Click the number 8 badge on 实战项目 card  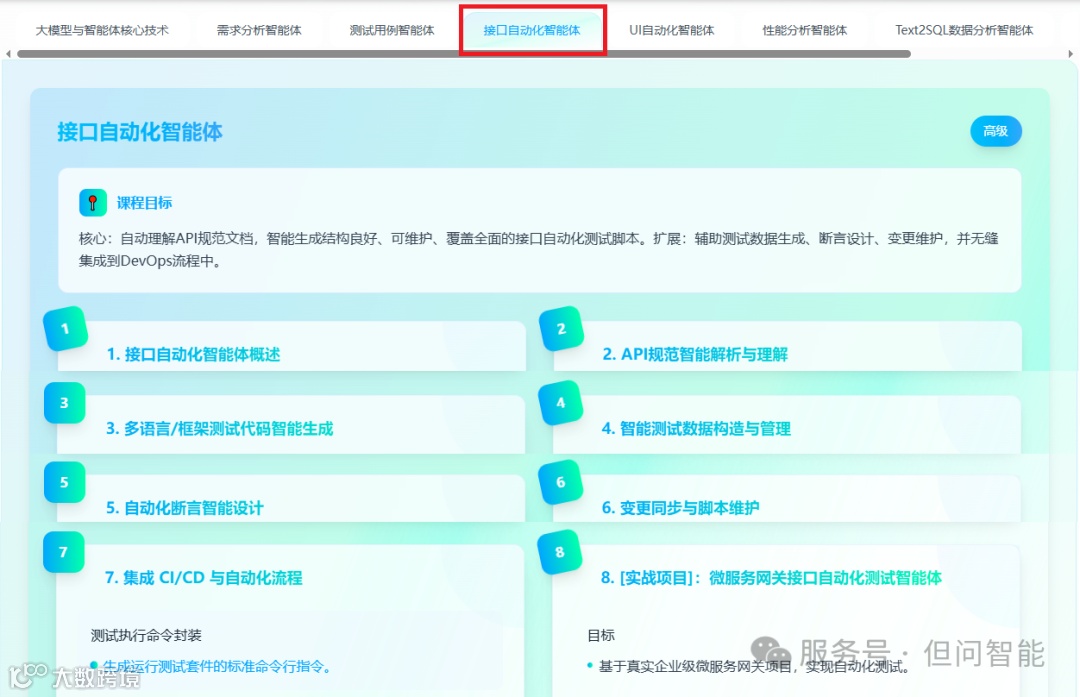click(561, 552)
